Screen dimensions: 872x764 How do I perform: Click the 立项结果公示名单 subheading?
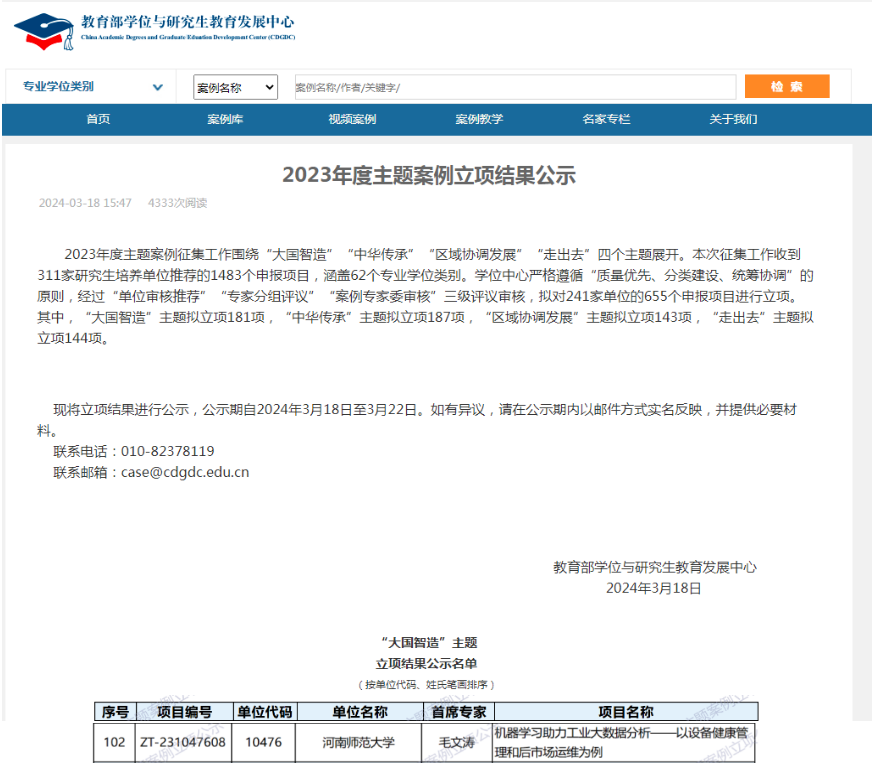[426, 663]
